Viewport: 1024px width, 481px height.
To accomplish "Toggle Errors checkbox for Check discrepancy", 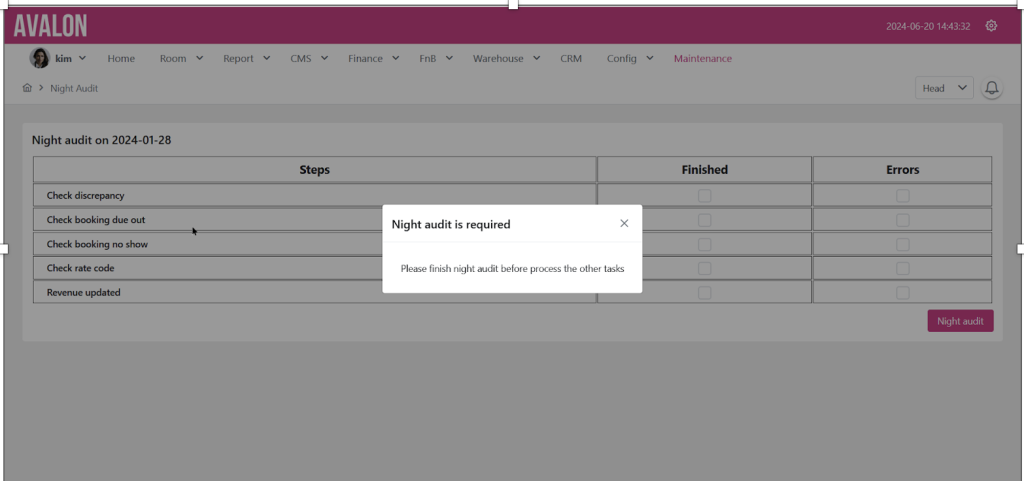I will (902, 196).
